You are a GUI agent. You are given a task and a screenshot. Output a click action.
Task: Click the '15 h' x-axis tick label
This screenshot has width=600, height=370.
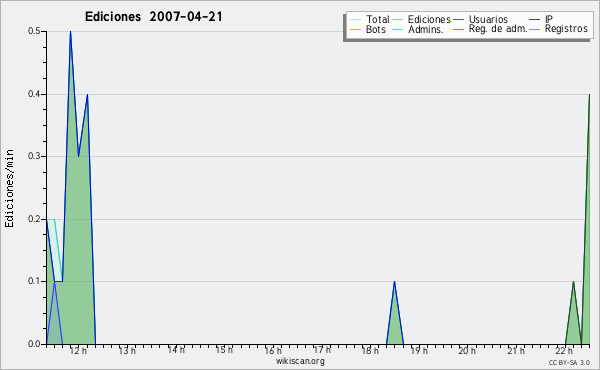click(x=224, y=350)
